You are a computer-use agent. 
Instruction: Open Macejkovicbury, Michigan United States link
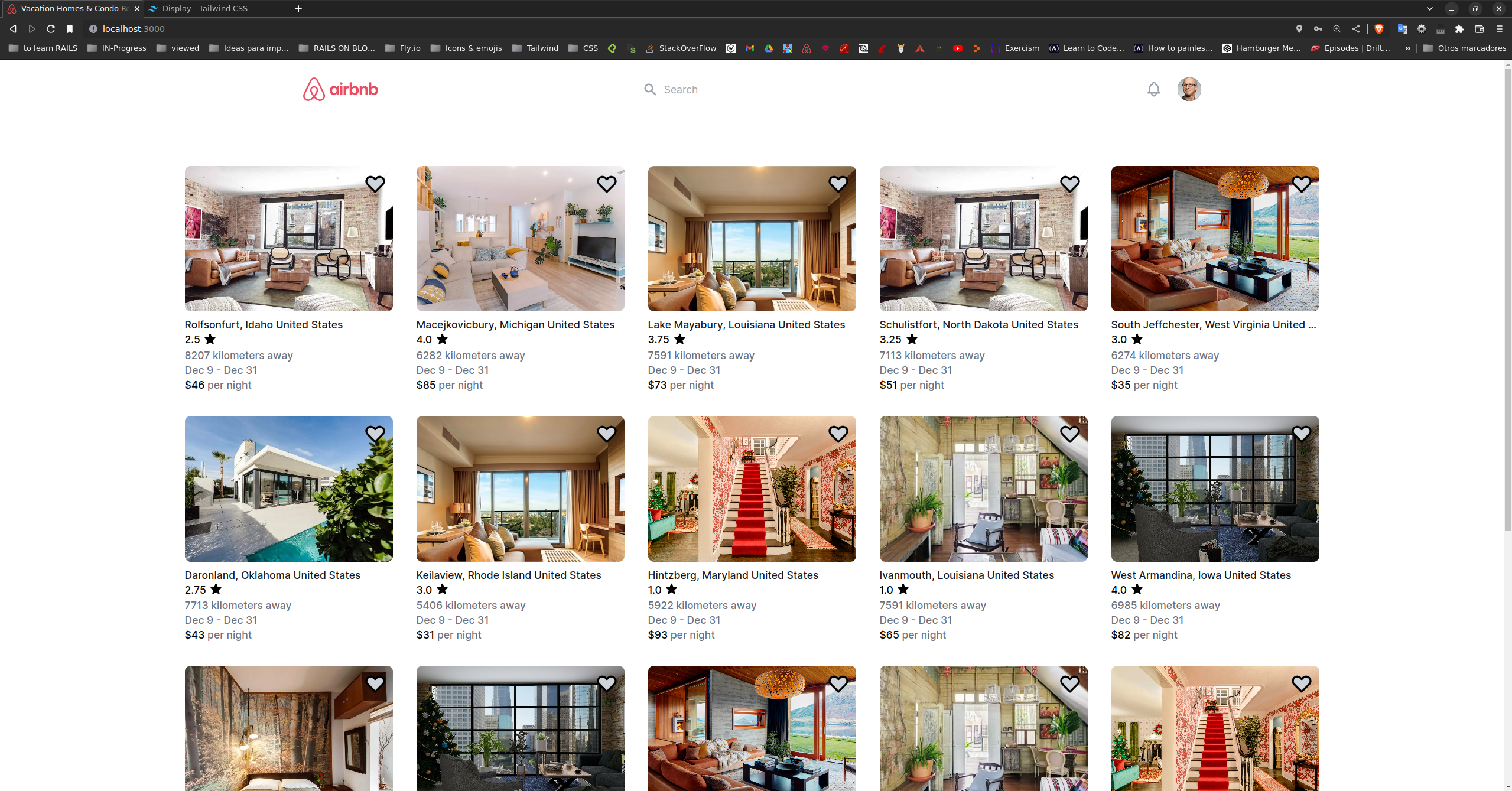515,325
